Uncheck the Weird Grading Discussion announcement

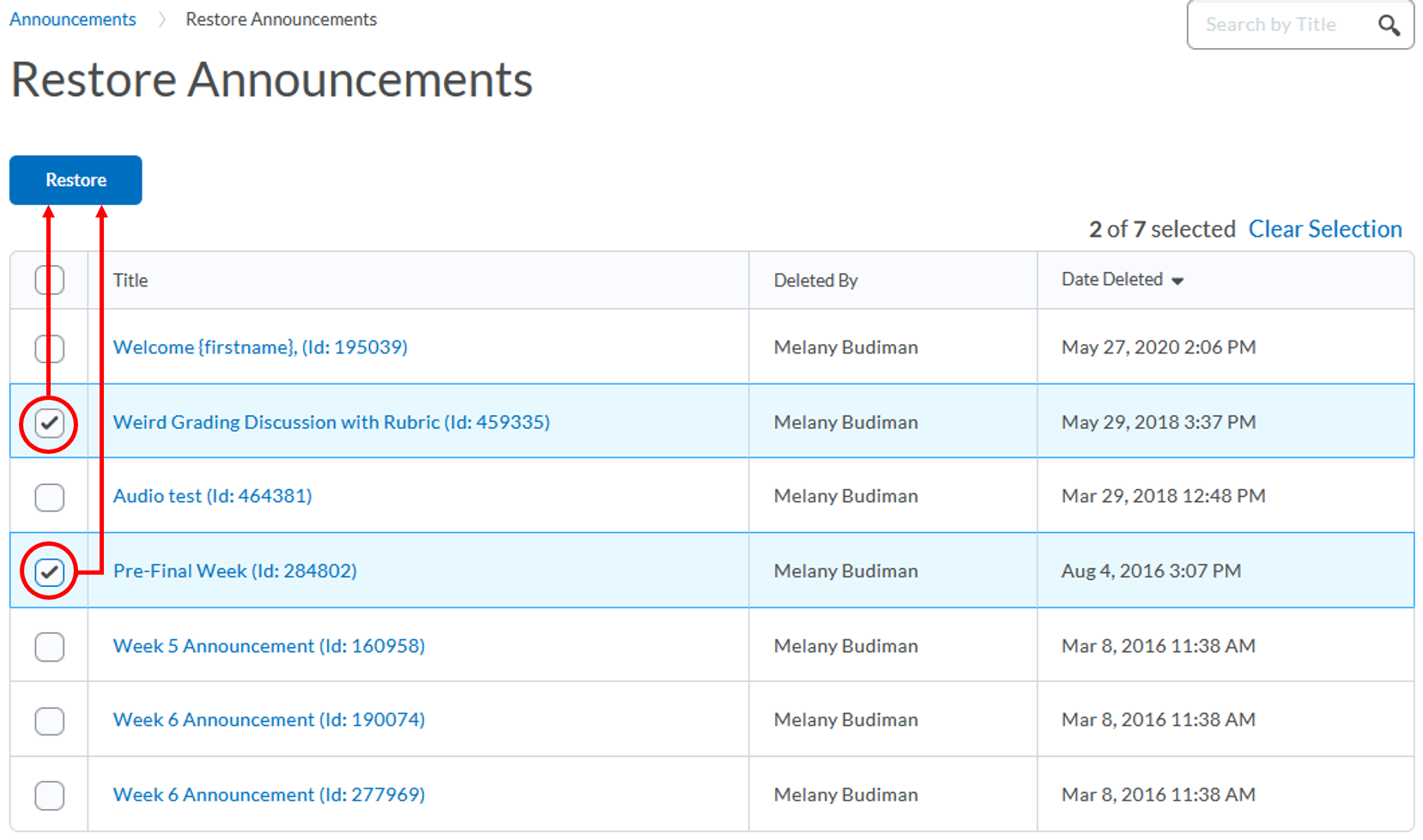point(49,422)
